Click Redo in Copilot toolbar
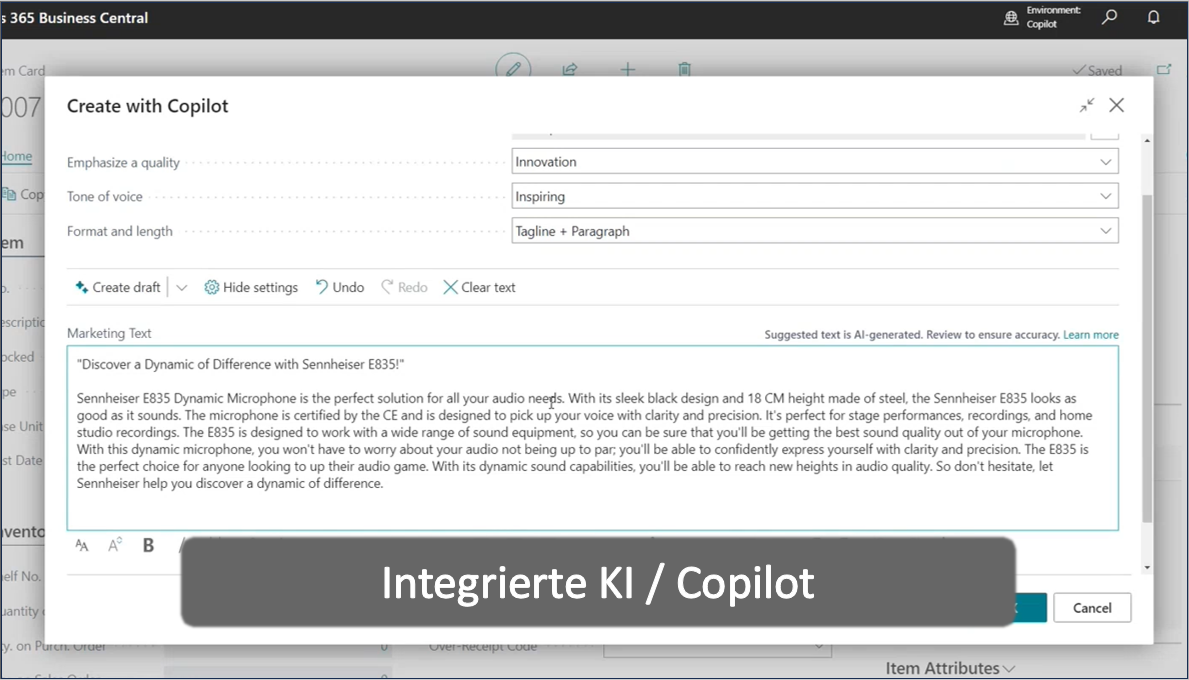 click(x=404, y=287)
